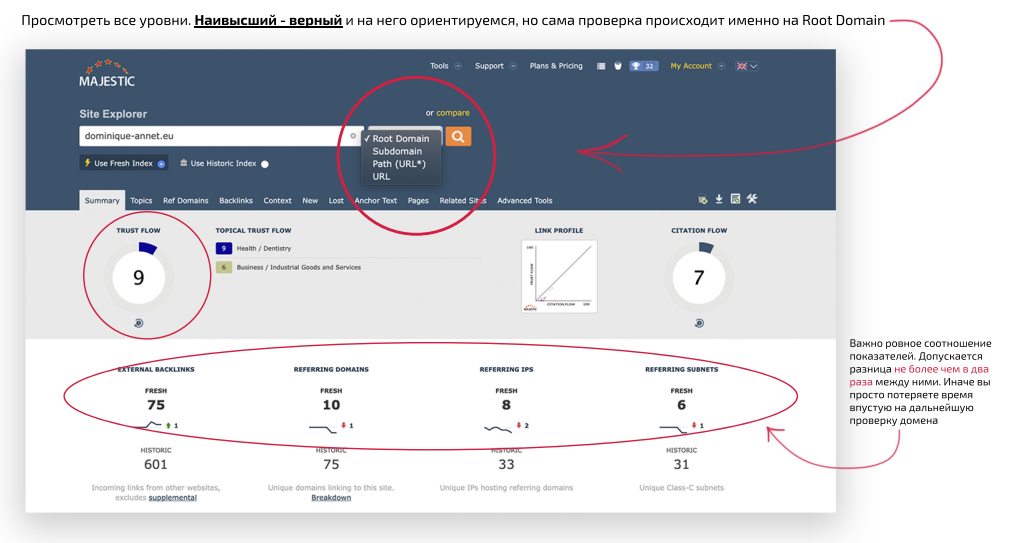
Task: Click the My Account link
Action: click(691, 66)
